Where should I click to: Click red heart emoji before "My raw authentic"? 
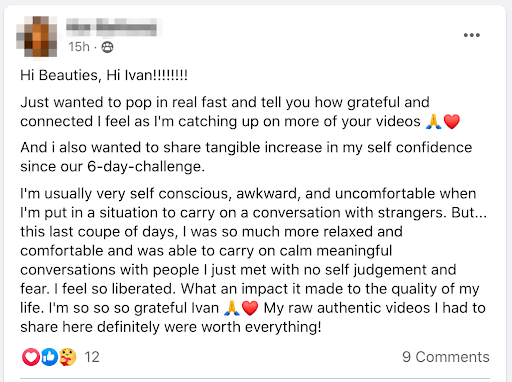250,308
